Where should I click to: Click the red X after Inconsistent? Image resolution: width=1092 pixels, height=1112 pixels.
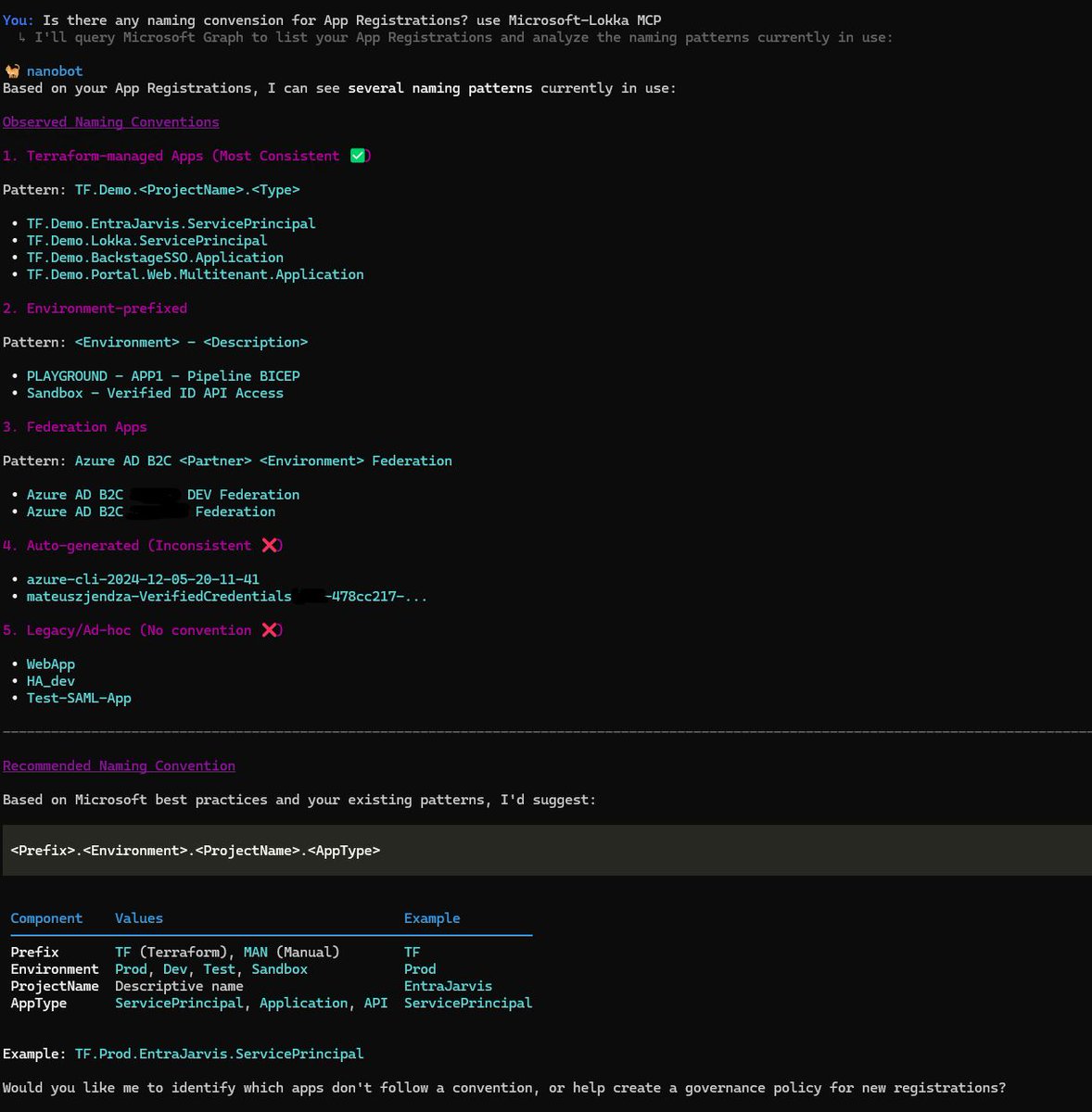270,546
